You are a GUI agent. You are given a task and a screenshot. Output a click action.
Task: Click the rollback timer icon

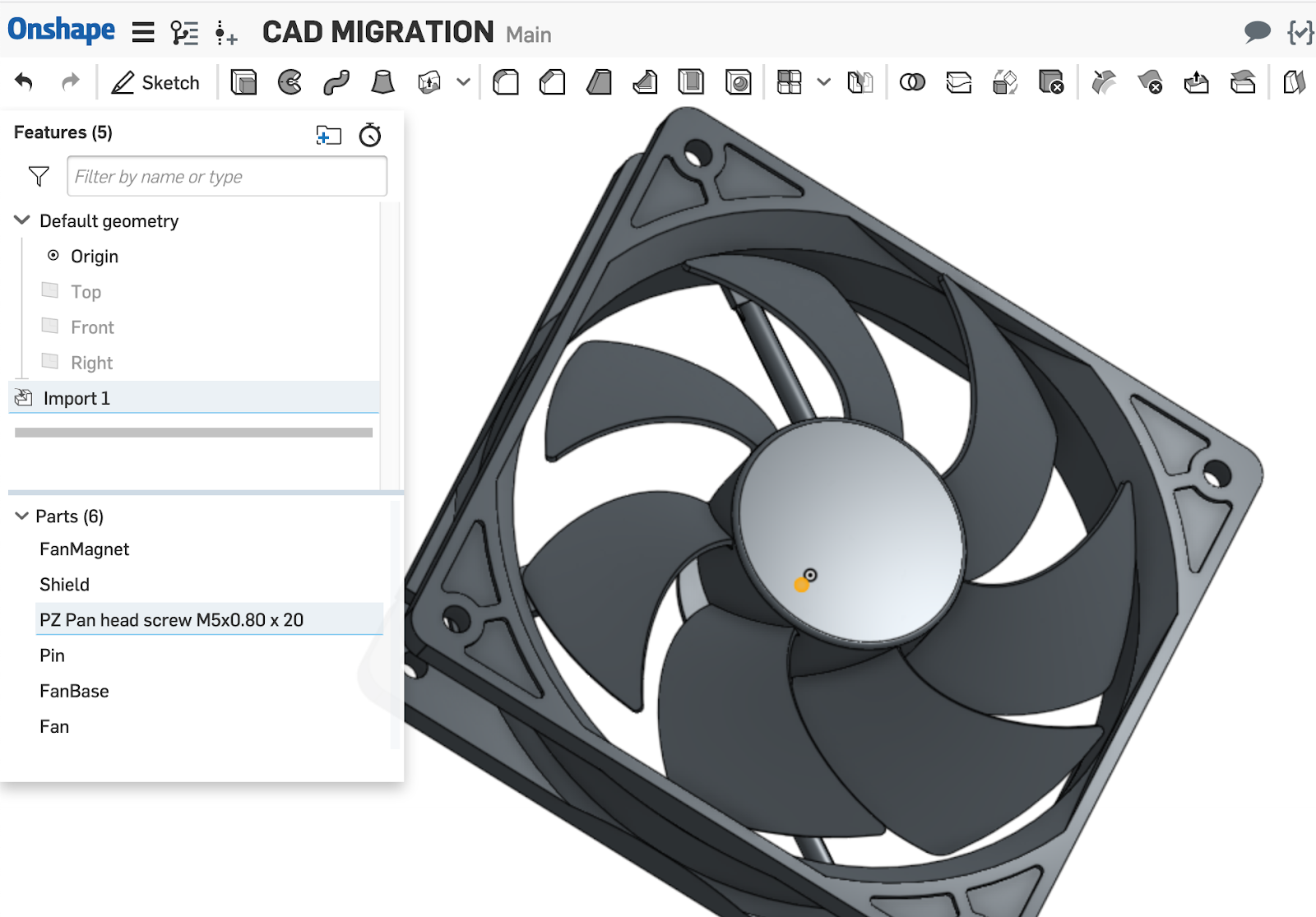(x=370, y=135)
